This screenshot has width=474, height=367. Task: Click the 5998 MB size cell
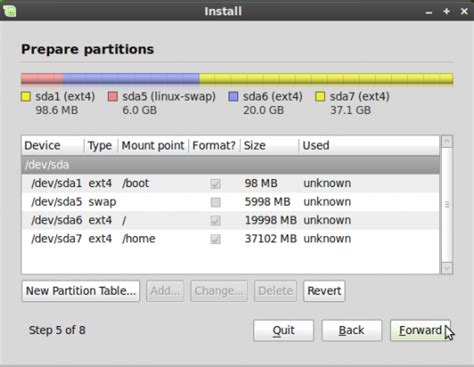coord(267,202)
